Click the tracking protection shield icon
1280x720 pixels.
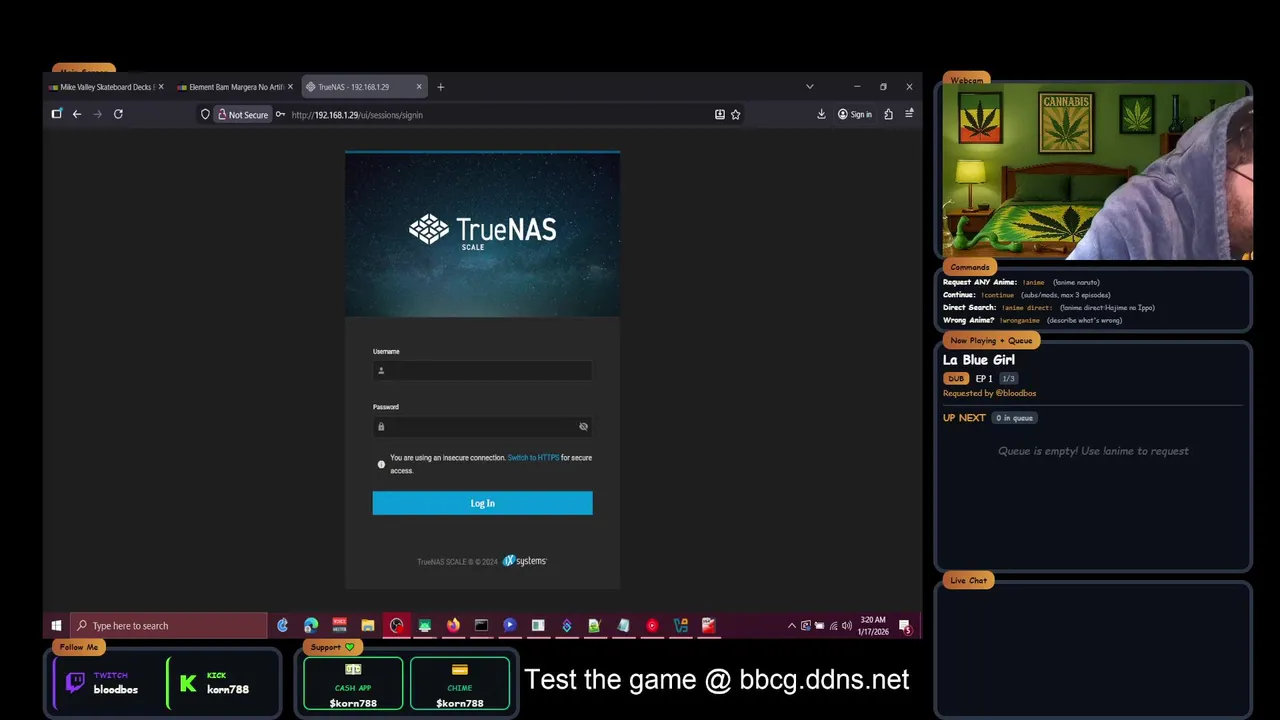205,115
